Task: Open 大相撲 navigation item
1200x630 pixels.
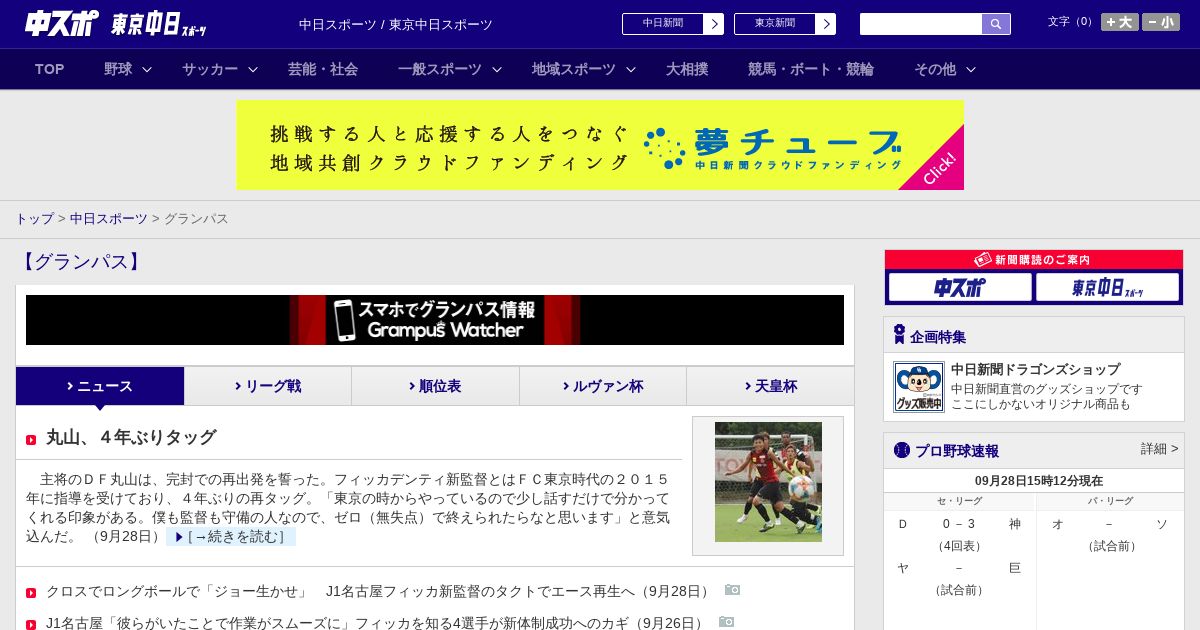Action: [687, 69]
